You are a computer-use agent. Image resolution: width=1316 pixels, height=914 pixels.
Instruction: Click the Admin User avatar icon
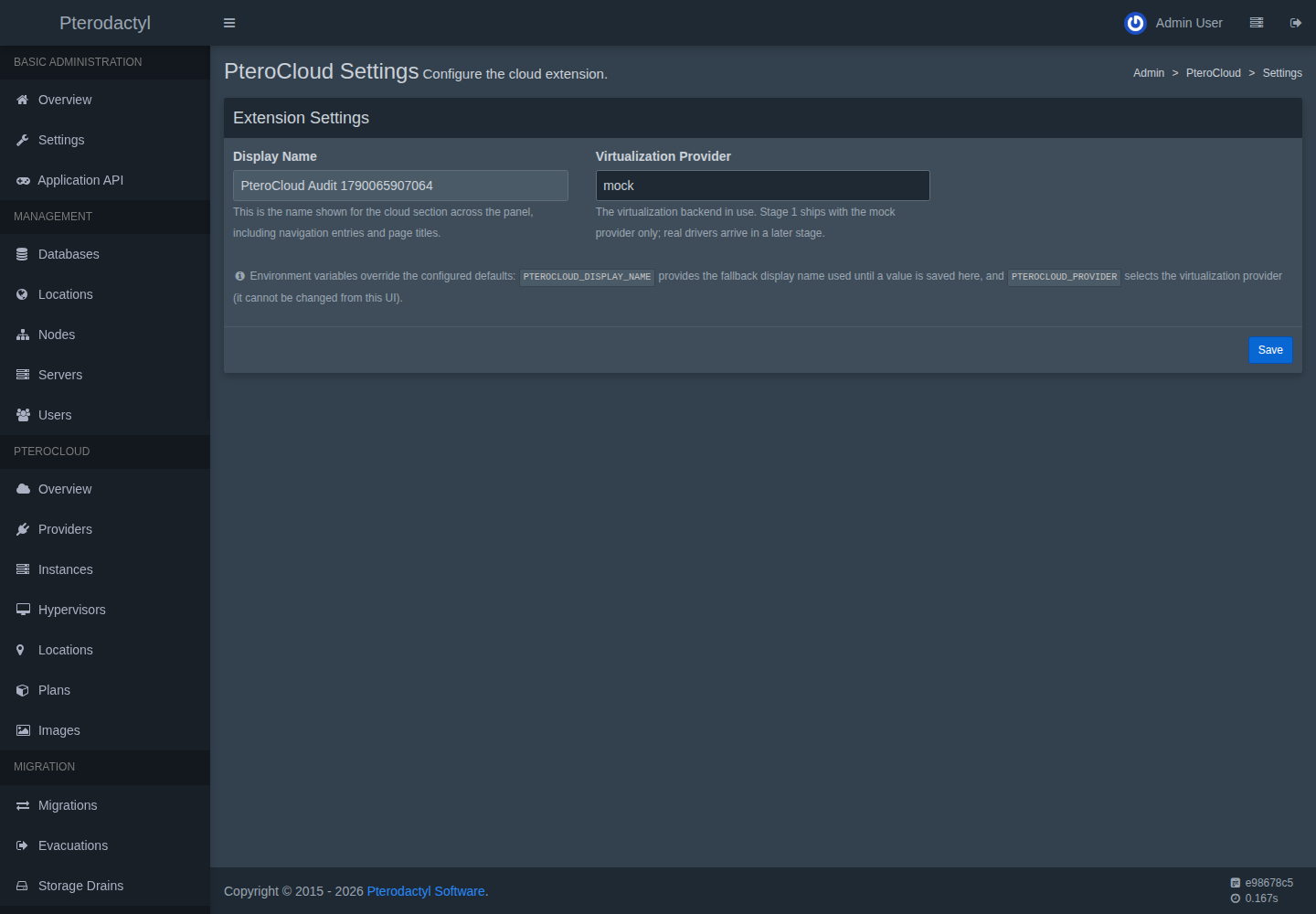pos(1135,23)
